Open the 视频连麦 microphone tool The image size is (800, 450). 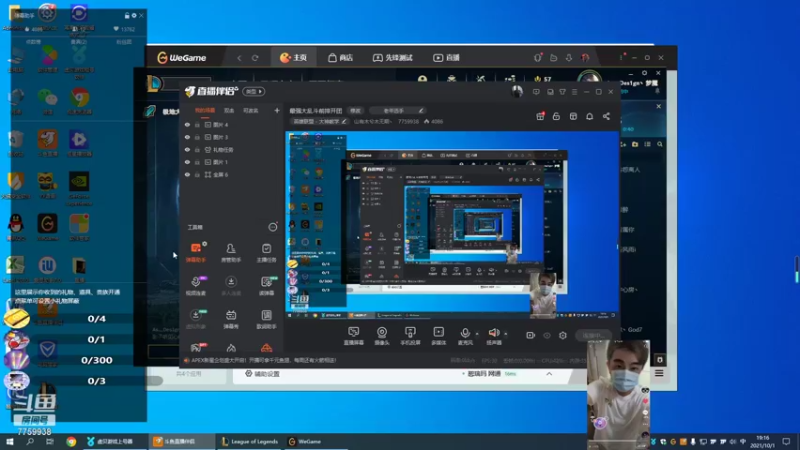[x=195, y=286]
